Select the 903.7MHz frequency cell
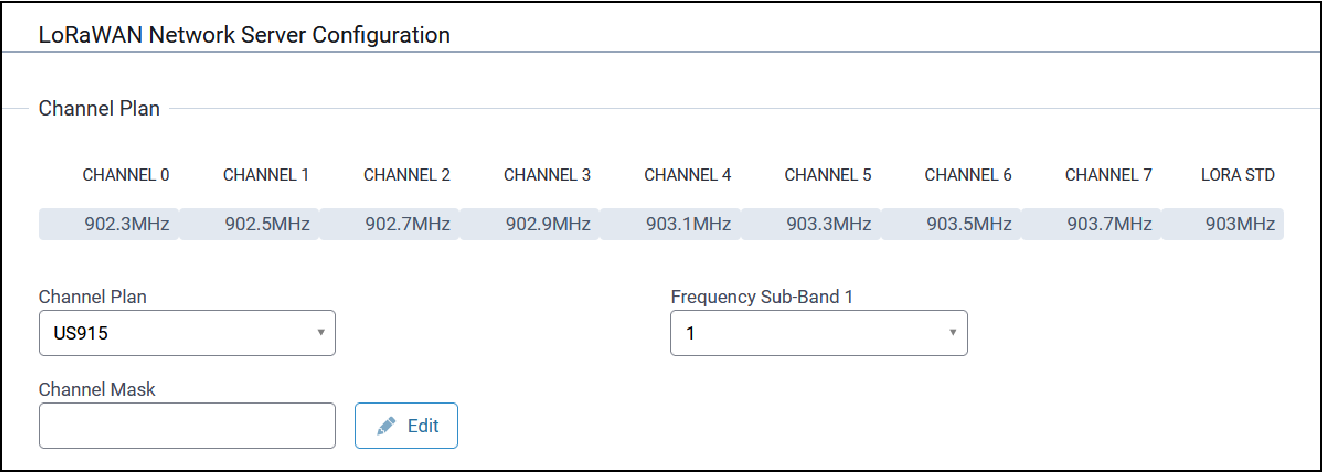Screen dimensions: 1323x472 pos(1108,224)
